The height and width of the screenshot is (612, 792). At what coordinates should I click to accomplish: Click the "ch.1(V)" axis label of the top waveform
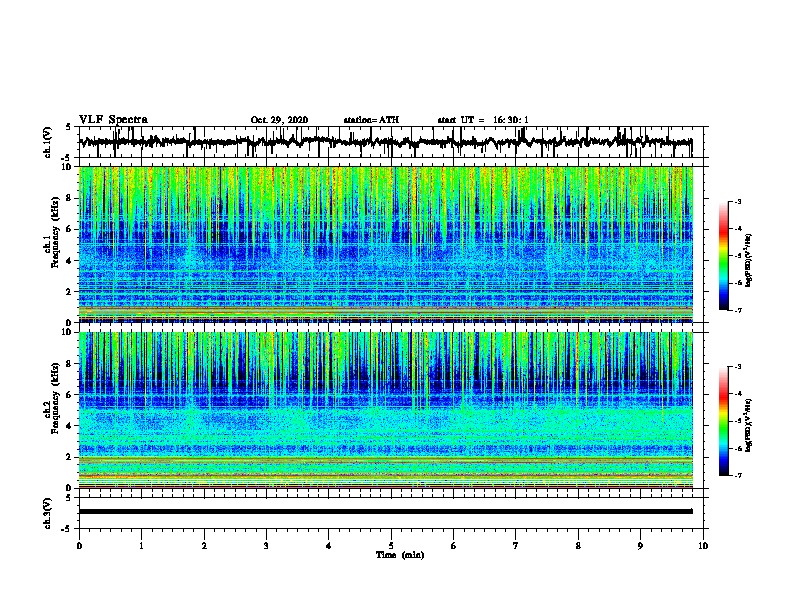48,142
